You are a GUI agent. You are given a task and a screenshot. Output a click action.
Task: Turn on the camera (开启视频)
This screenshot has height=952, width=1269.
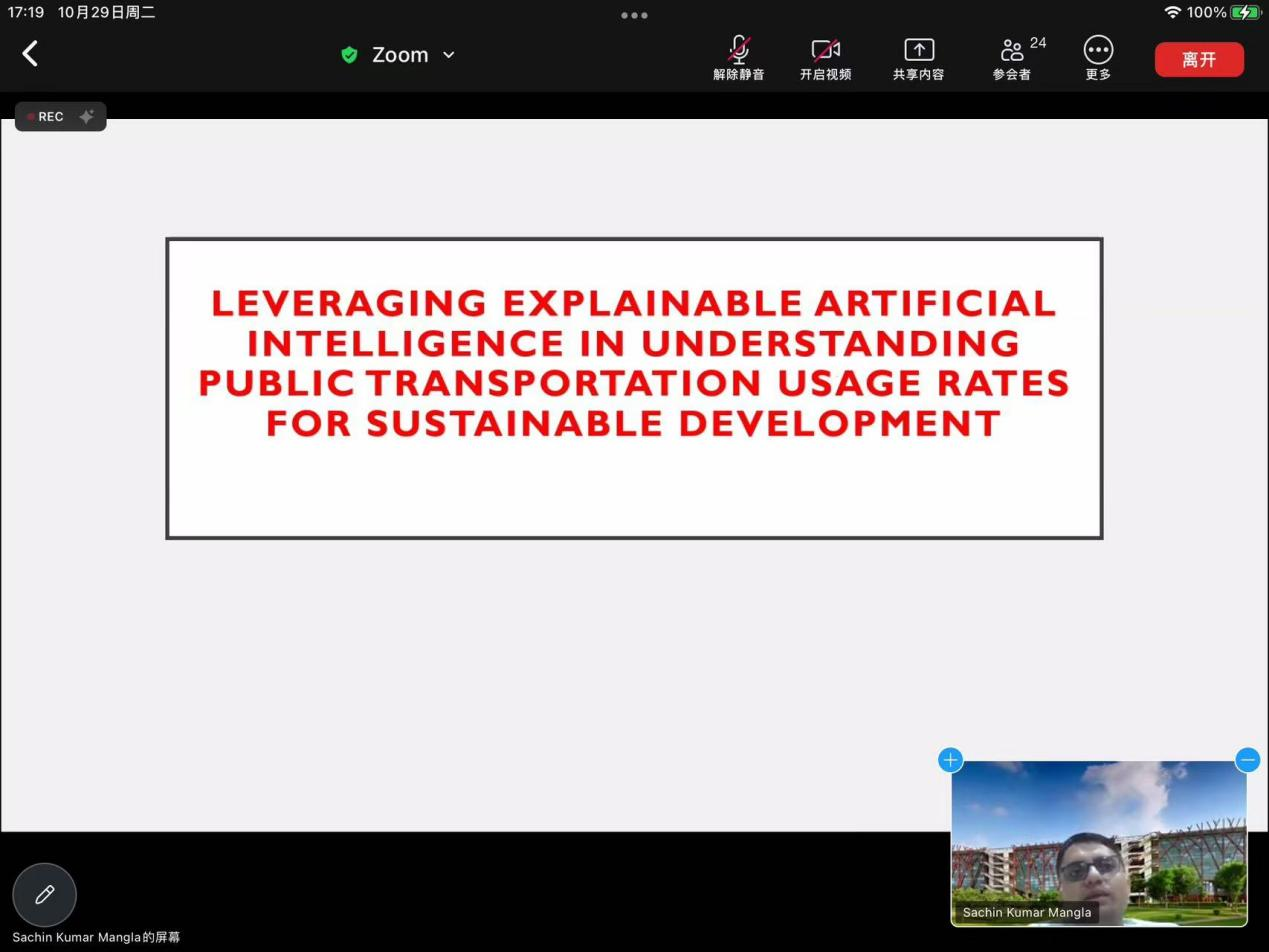point(825,58)
